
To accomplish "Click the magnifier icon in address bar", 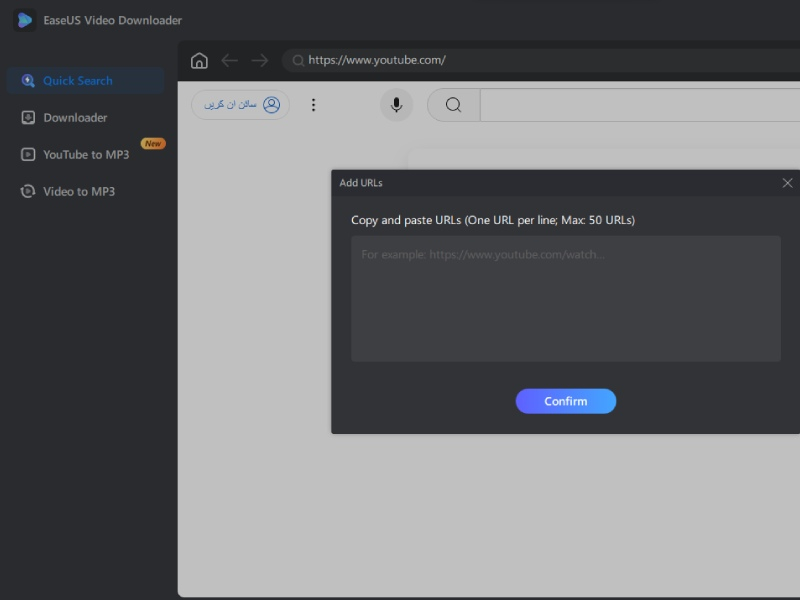I will (x=298, y=60).
